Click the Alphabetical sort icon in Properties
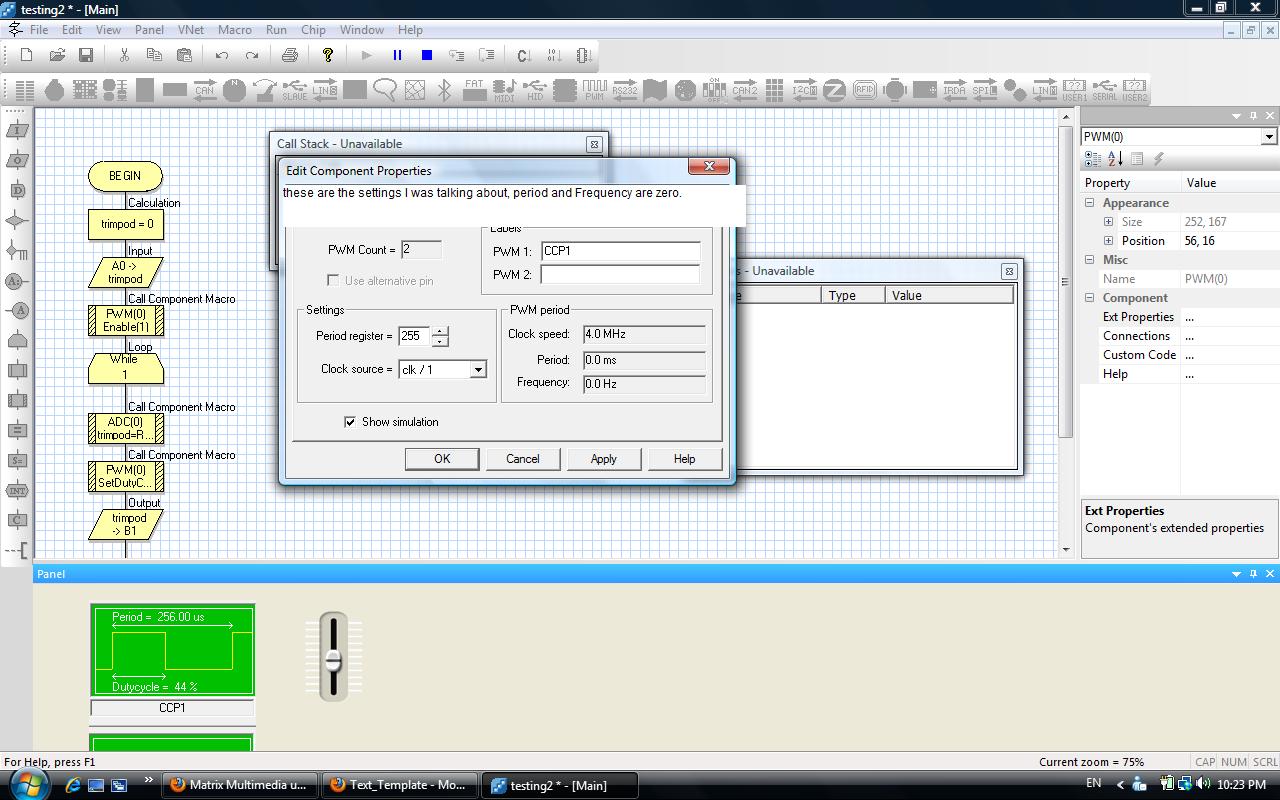1280x800 pixels. tap(1115, 159)
